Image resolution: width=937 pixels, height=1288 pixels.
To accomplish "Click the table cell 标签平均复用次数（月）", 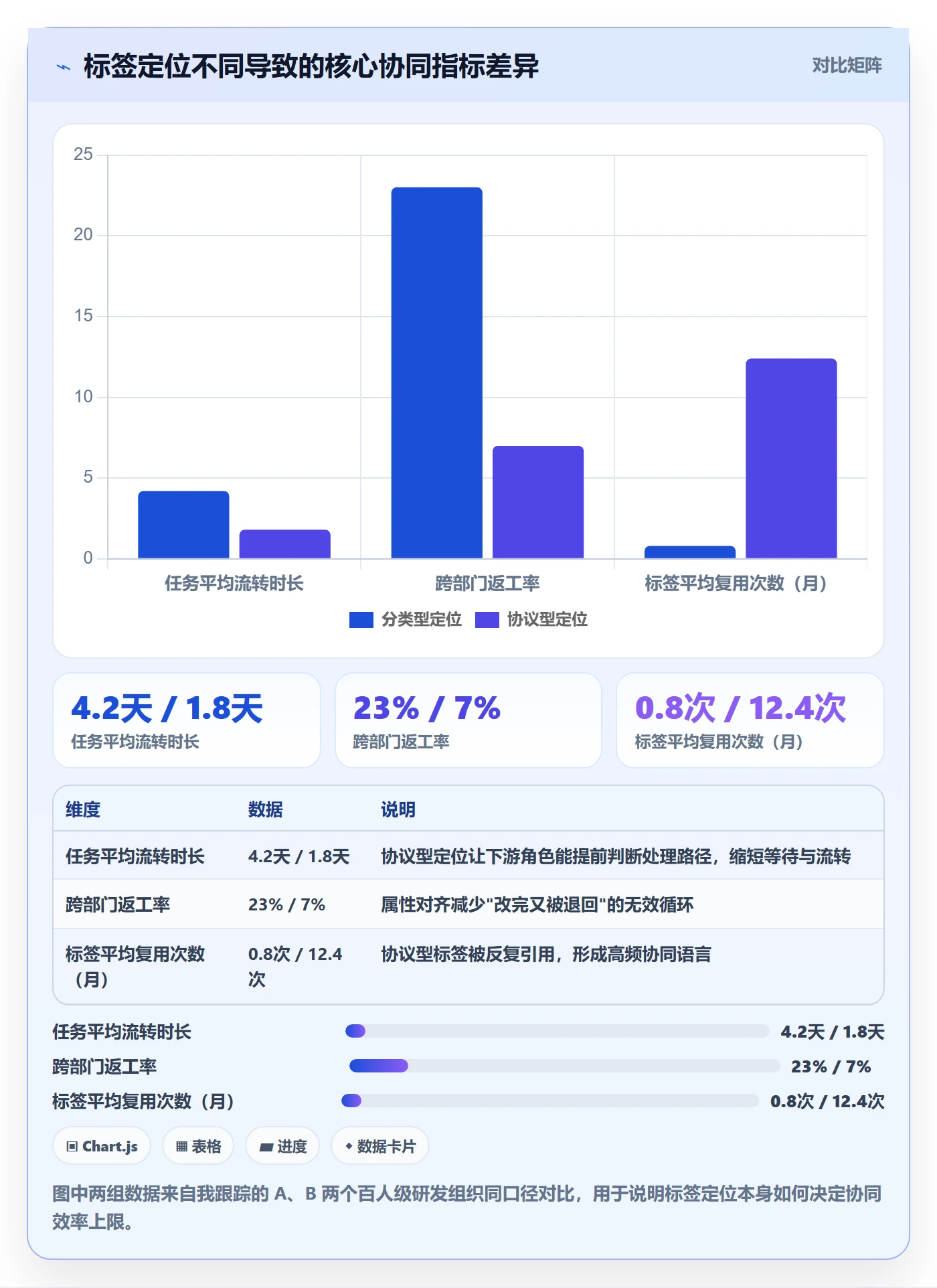I will pos(135,967).
